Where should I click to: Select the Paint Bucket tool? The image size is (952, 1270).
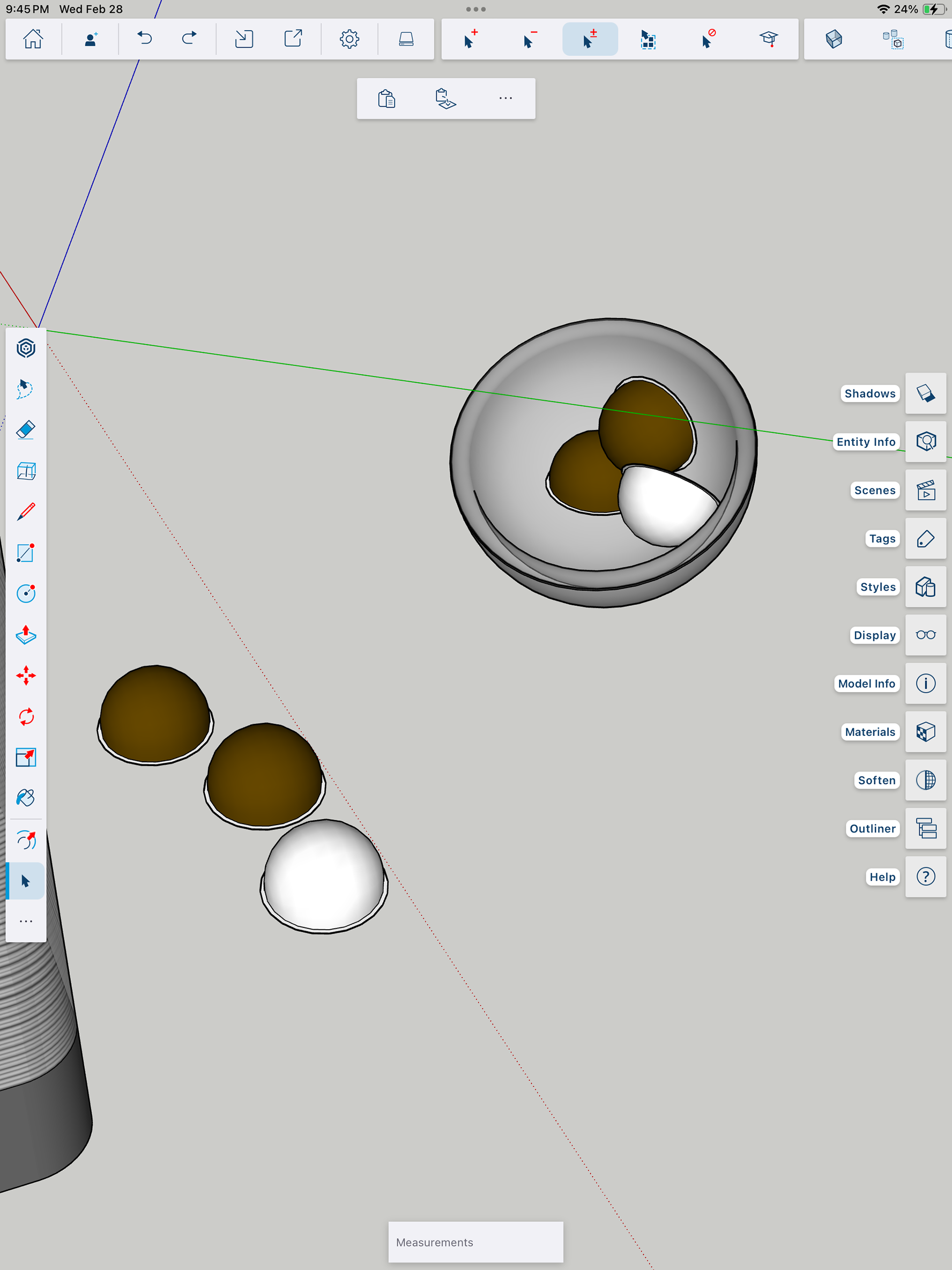[x=26, y=798]
